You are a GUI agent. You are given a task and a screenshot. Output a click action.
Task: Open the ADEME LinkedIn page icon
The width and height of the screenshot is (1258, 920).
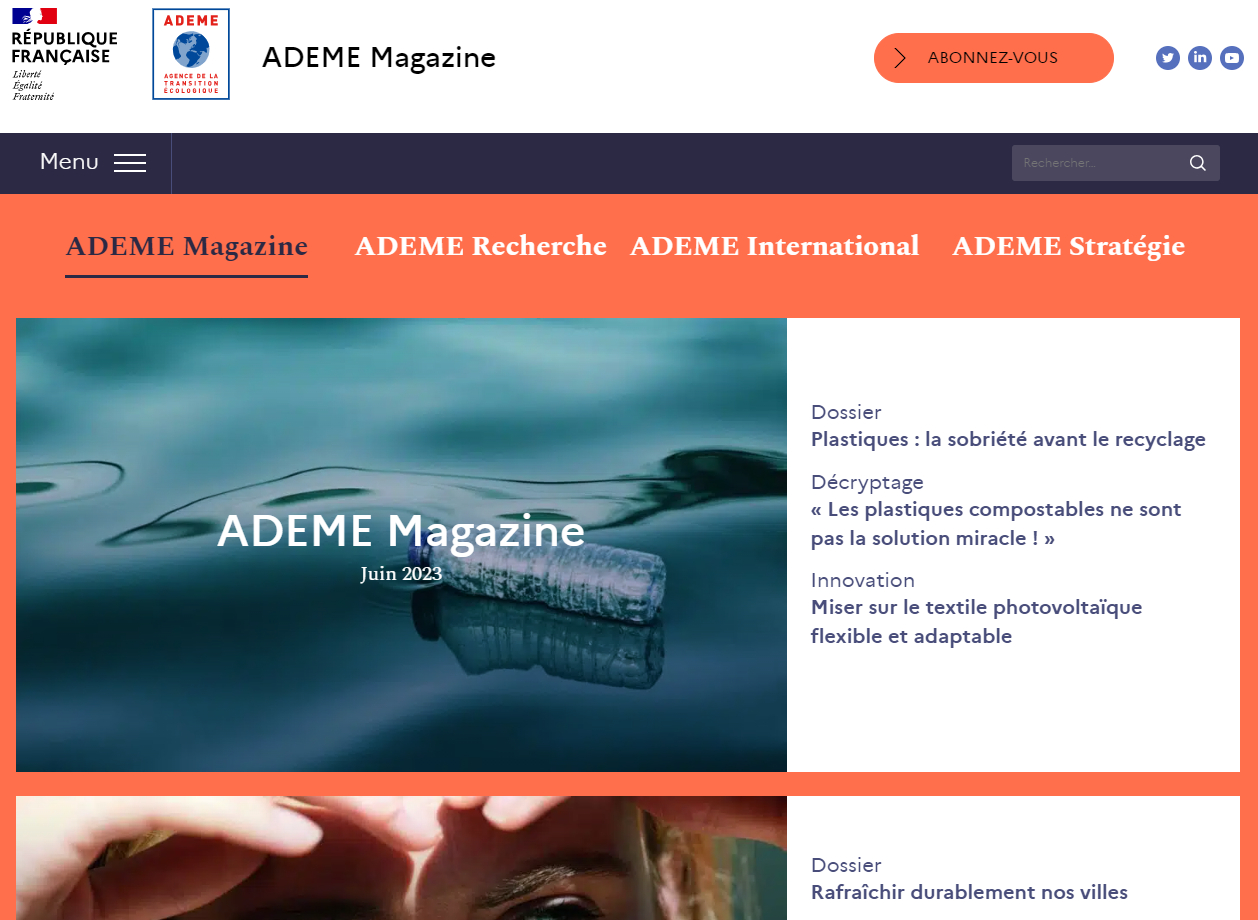1200,58
